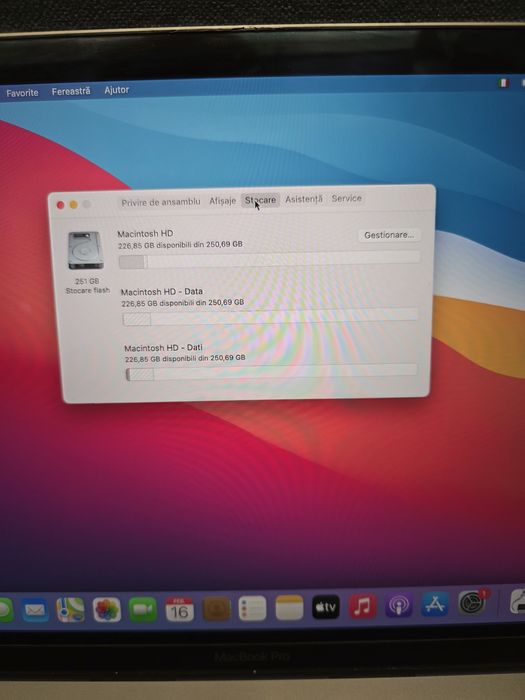Switch to the Afișaje tab
The height and width of the screenshot is (700, 525).
point(222,201)
